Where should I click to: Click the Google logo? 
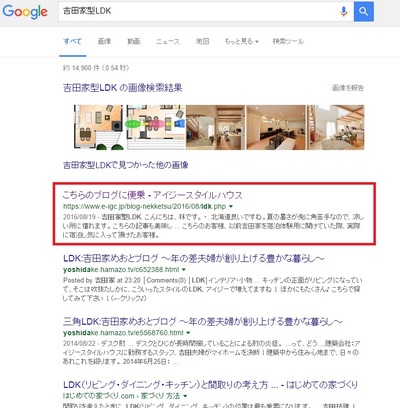coord(25,12)
